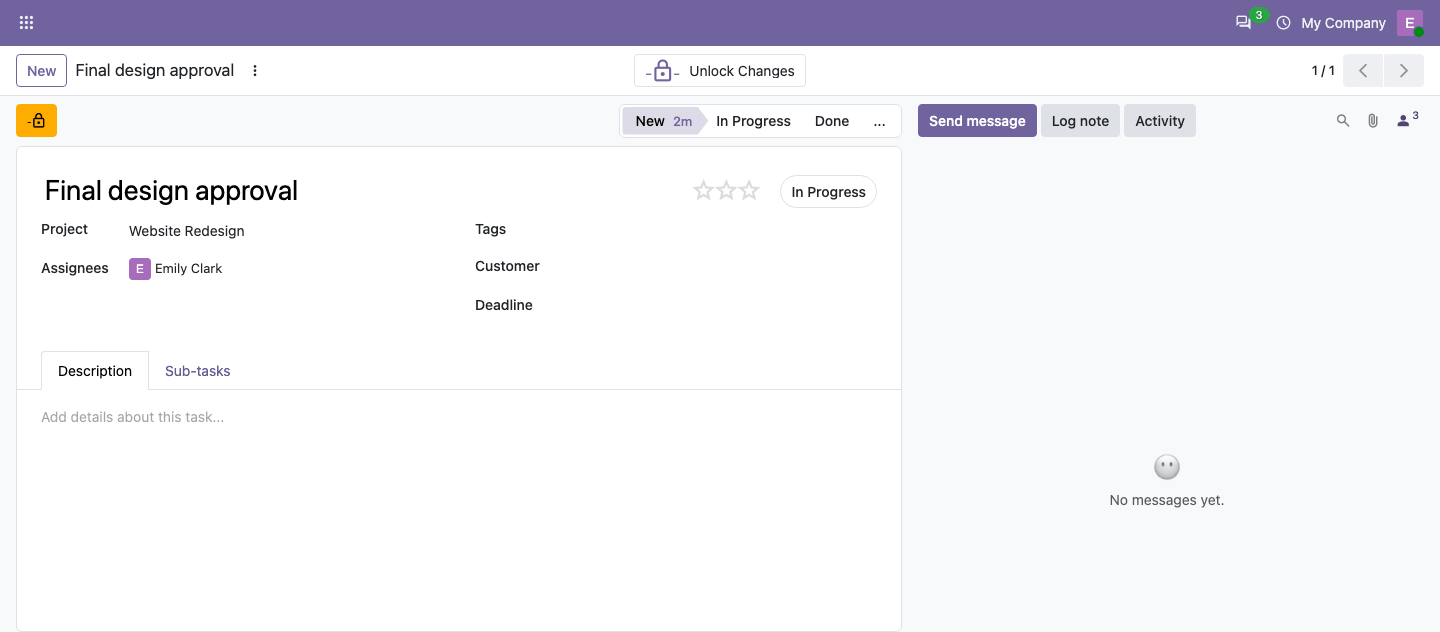This screenshot has width=1440, height=632.
Task: Go to the next record arrow
Action: pos(1404,71)
